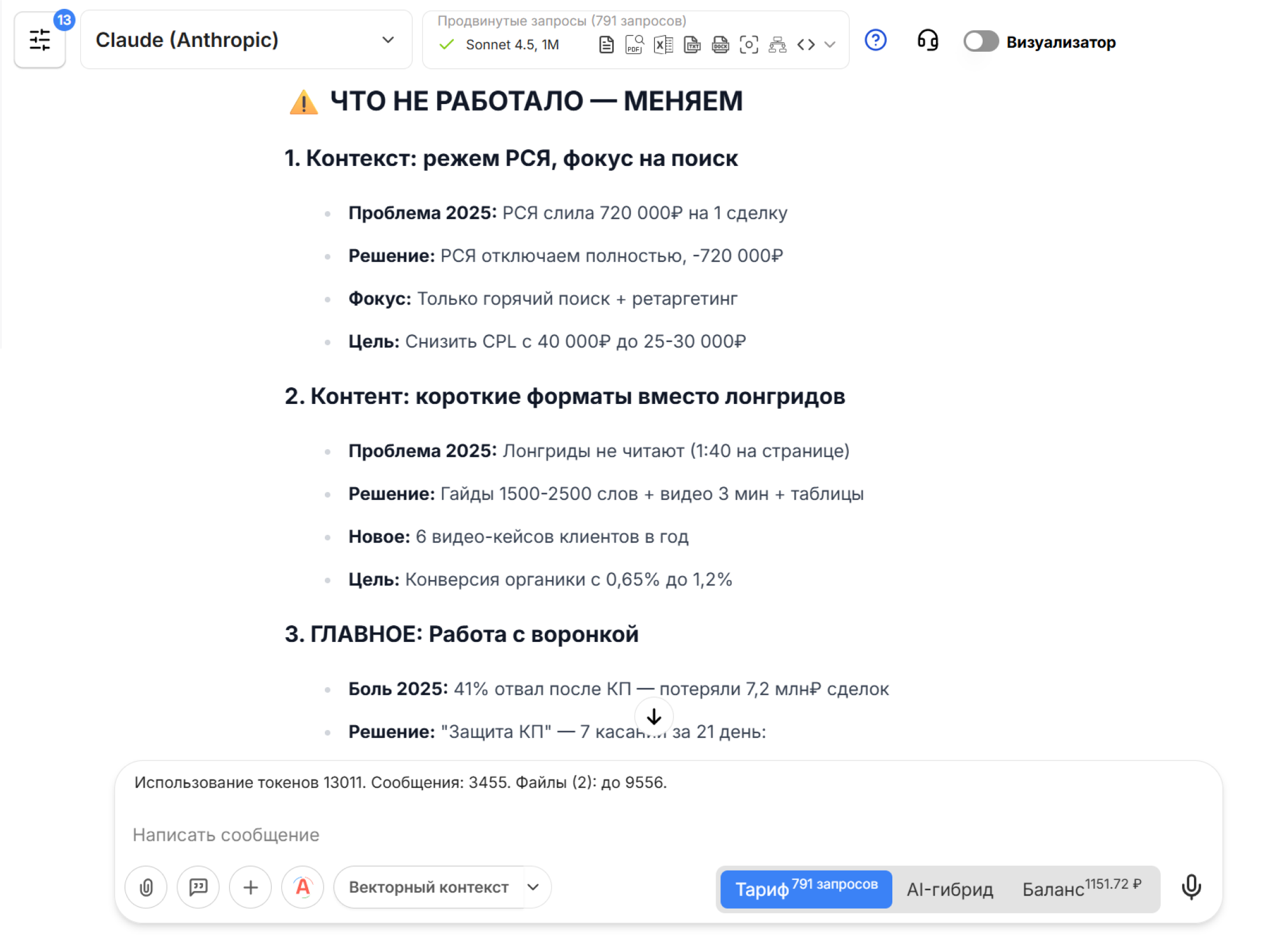Open the flowchart diagram icon
The width and height of the screenshot is (1273, 952).
click(x=778, y=44)
